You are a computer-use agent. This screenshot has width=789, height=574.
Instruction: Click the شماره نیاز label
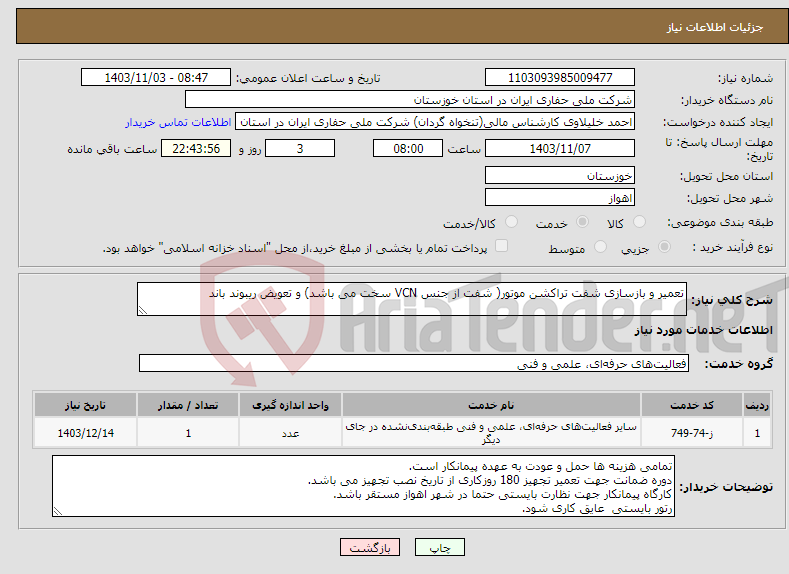[745, 78]
